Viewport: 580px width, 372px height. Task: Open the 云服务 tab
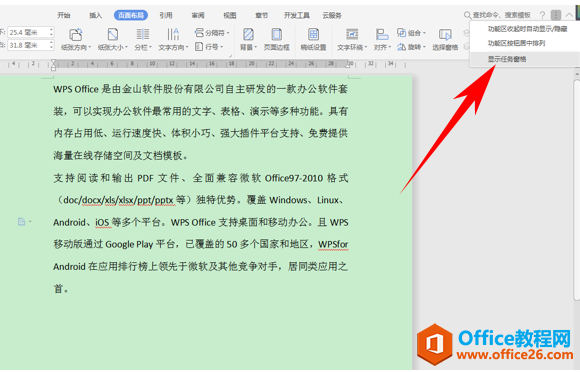tap(332, 15)
